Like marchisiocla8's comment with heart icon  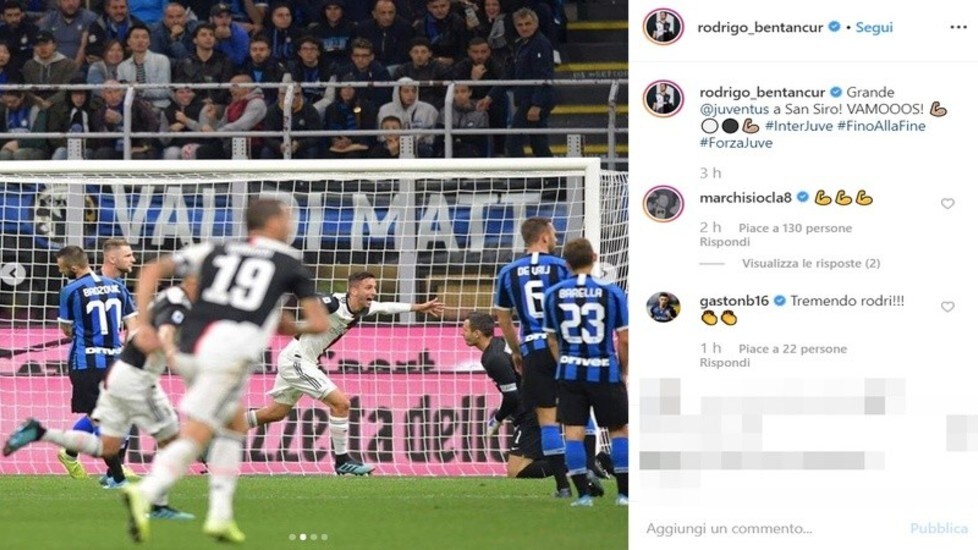947,203
